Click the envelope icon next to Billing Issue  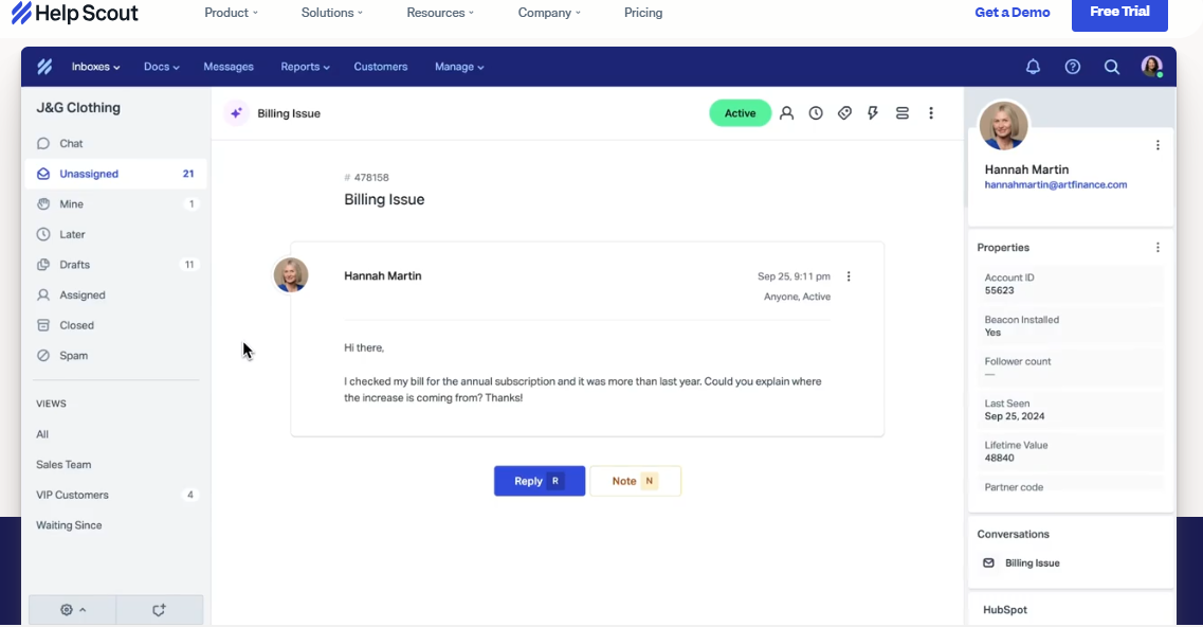tap(989, 563)
